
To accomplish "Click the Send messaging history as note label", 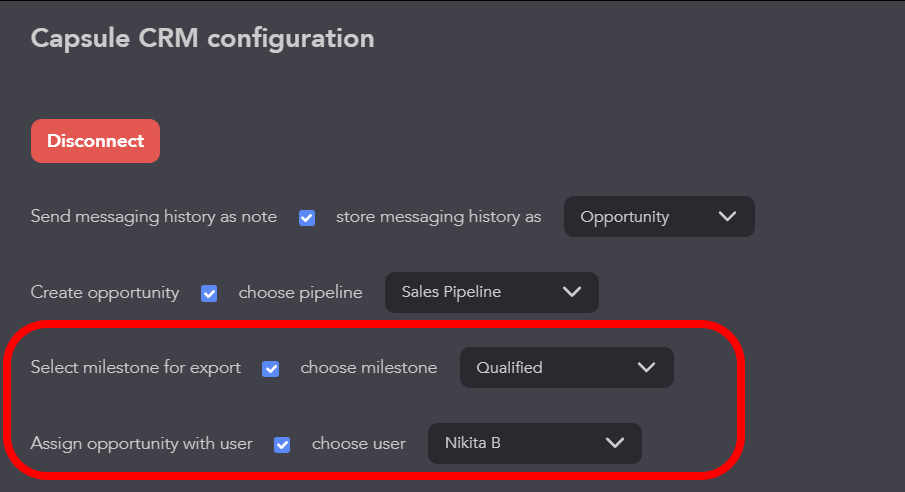I will (x=154, y=217).
